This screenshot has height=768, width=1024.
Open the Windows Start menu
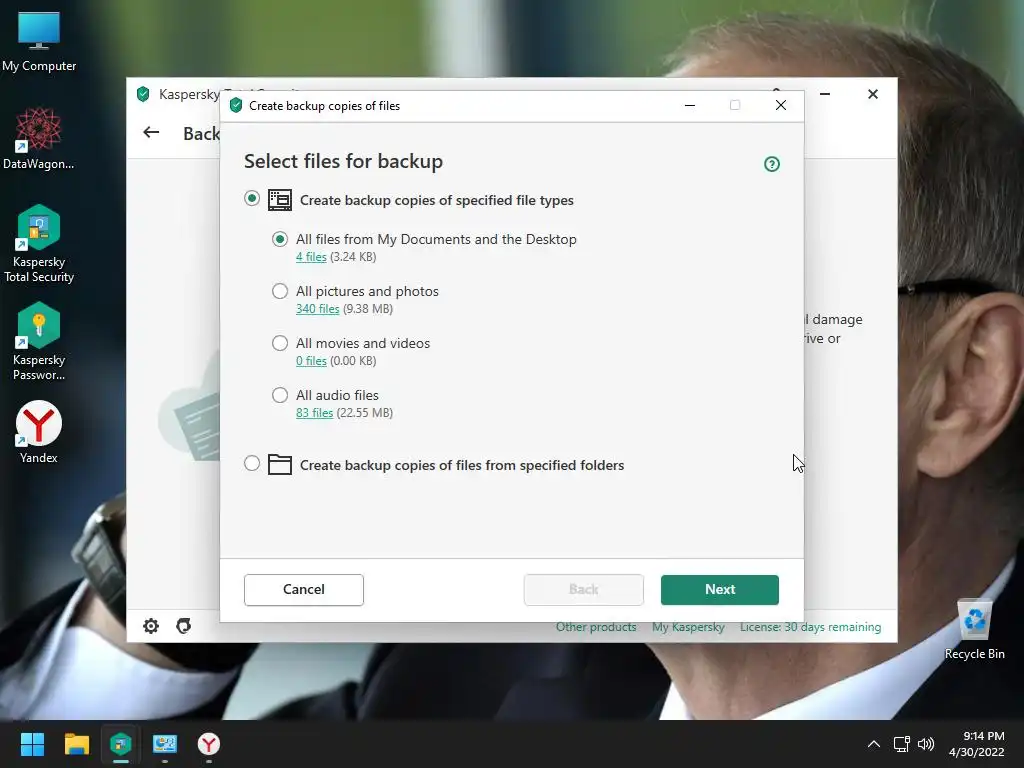click(x=32, y=744)
